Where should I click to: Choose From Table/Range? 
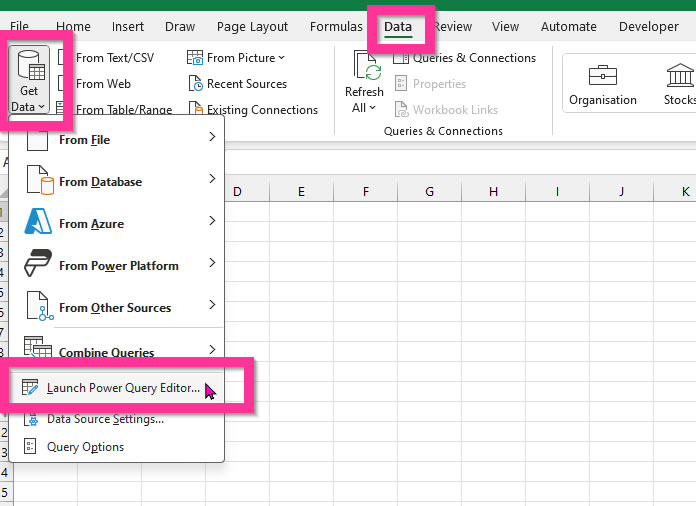tap(124, 109)
